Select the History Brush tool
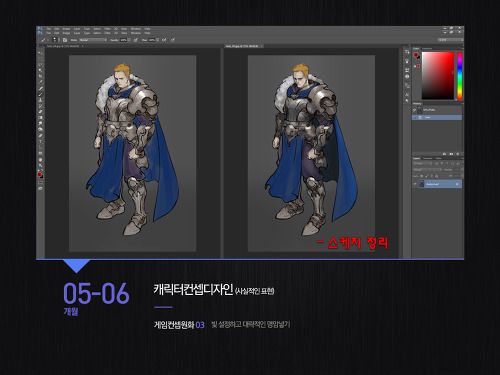 pos(41,105)
